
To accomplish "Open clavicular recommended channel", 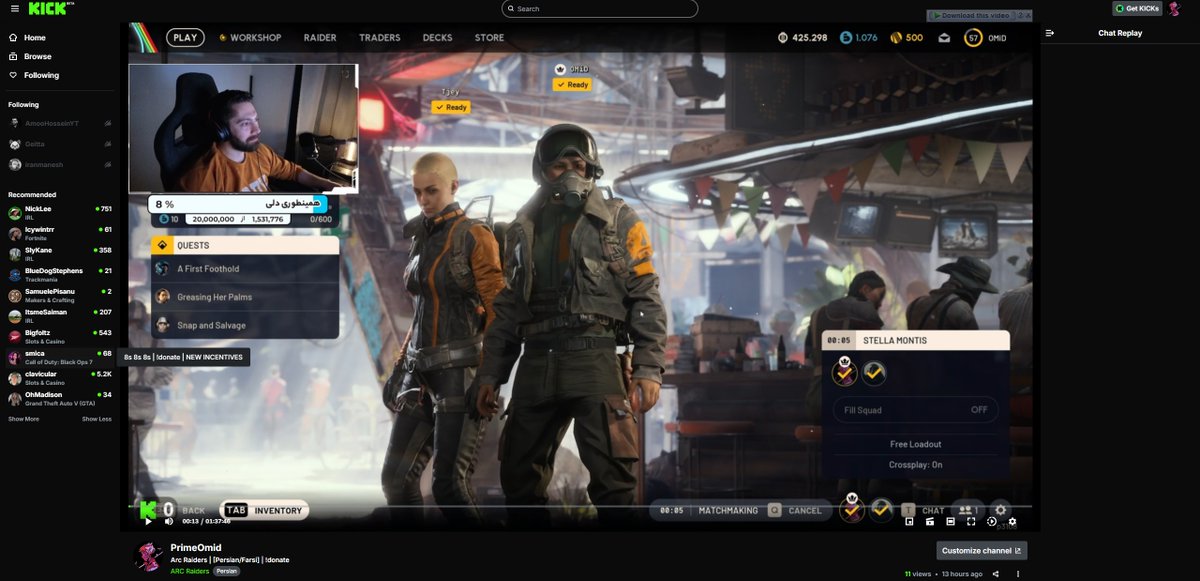I will [60, 377].
